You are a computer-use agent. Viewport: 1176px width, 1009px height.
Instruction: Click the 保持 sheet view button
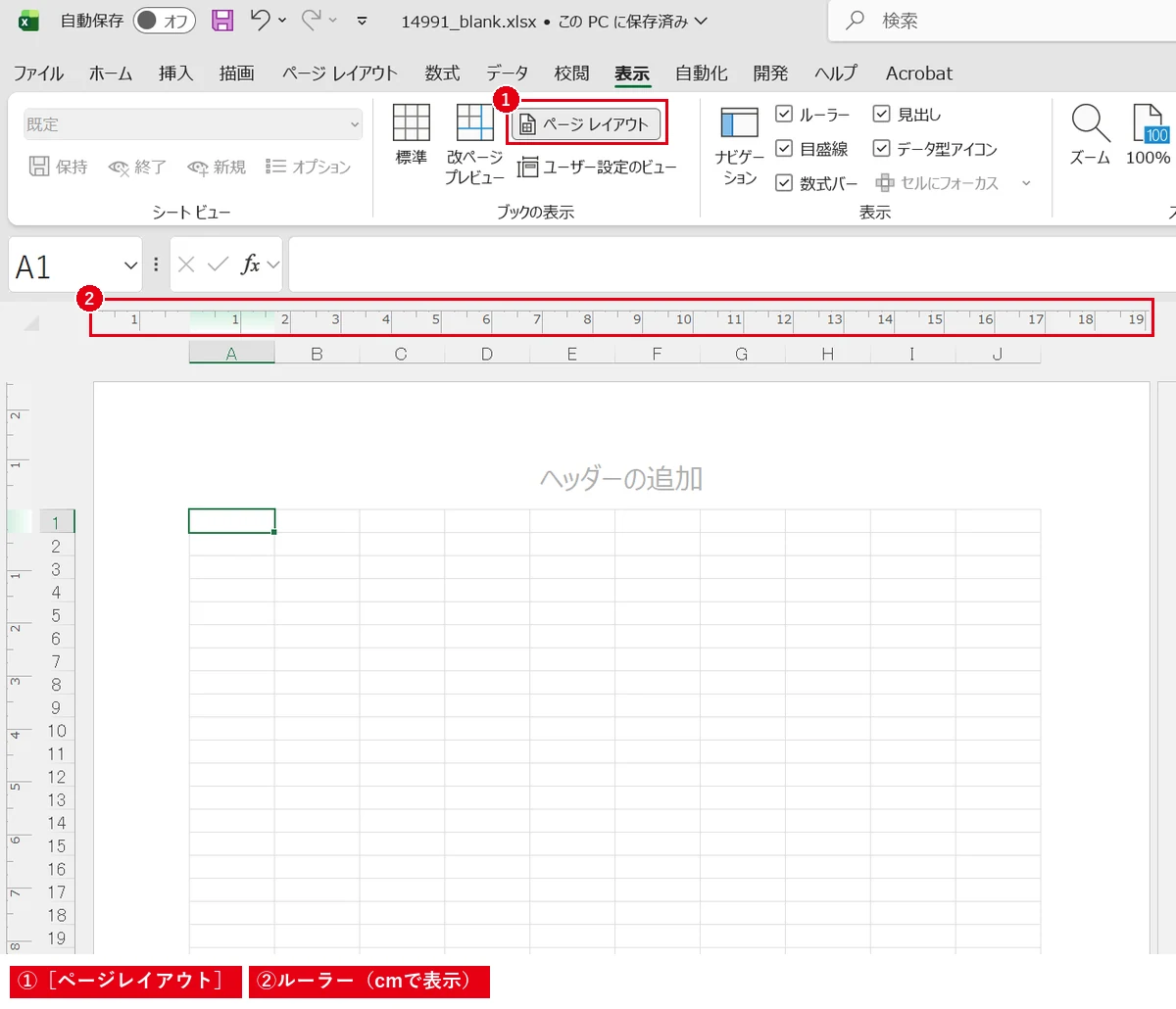tap(59, 168)
